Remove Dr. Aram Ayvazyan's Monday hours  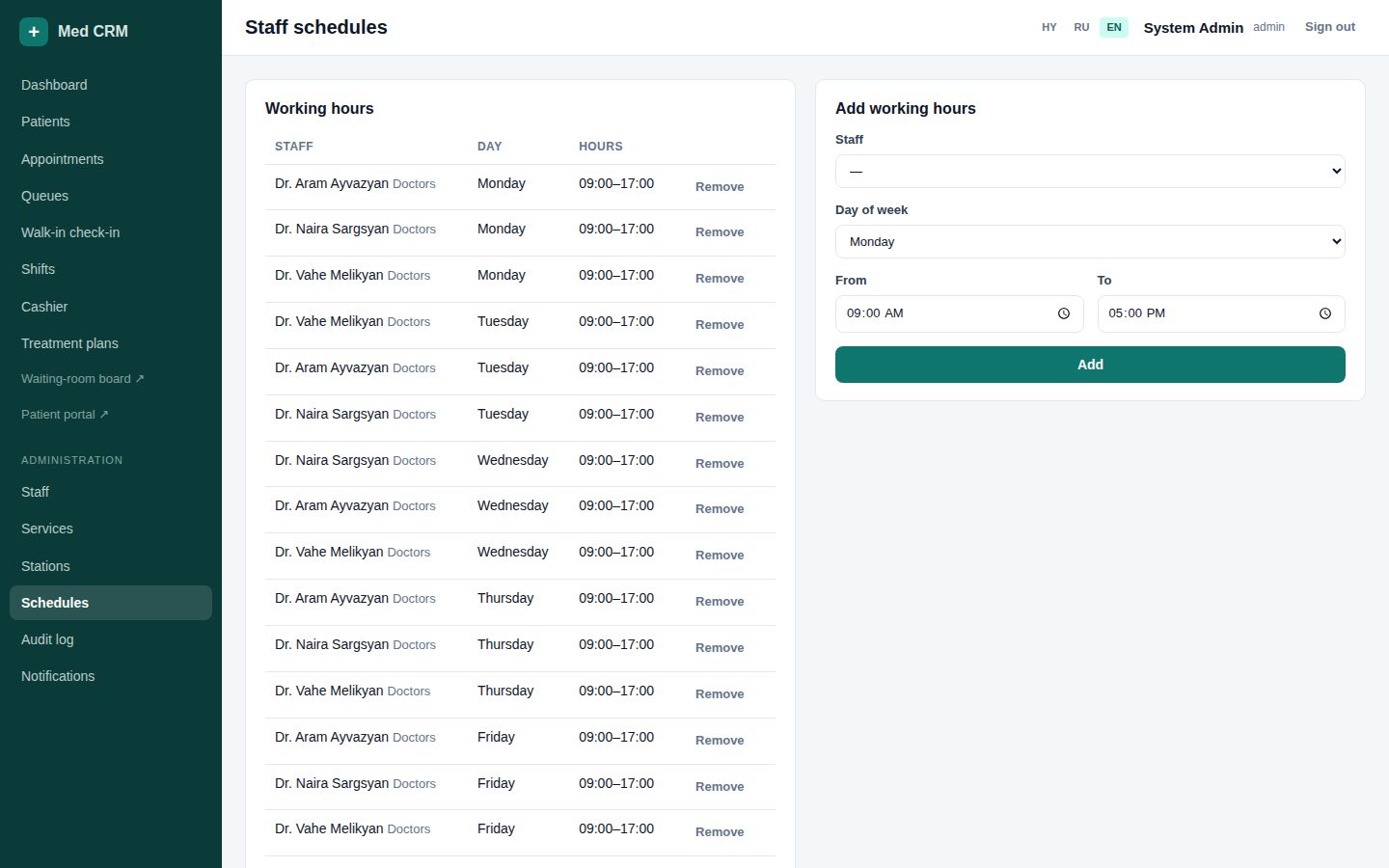pos(720,187)
